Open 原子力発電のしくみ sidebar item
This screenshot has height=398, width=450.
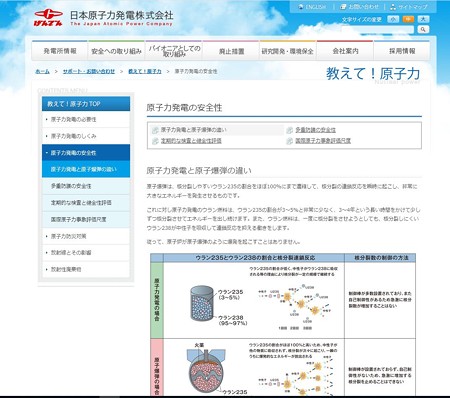pyautogui.click(x=86, y=136)
